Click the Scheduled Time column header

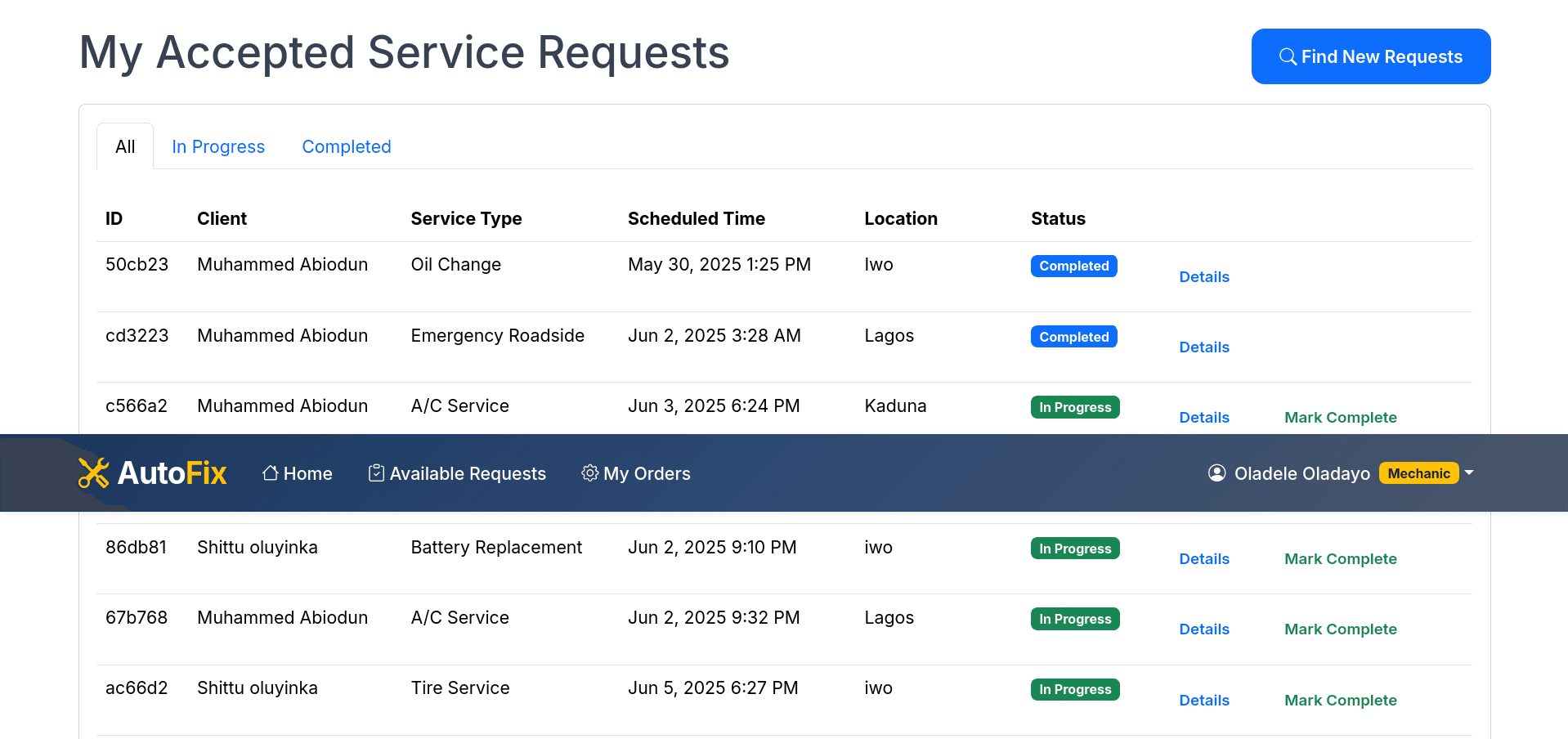pyautogui.click(x=697, y=219)
